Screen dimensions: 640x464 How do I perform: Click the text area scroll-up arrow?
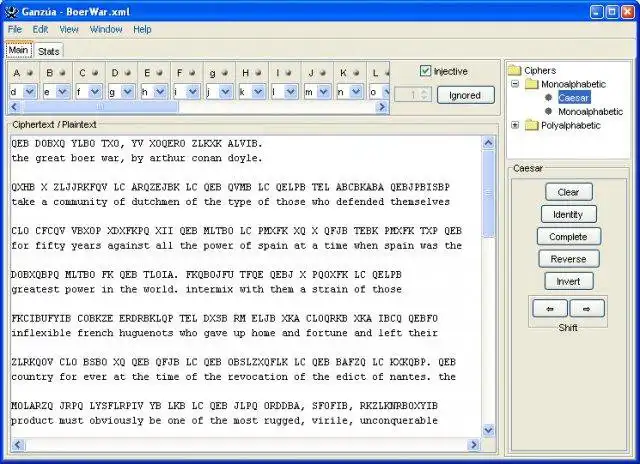[488, 143]
